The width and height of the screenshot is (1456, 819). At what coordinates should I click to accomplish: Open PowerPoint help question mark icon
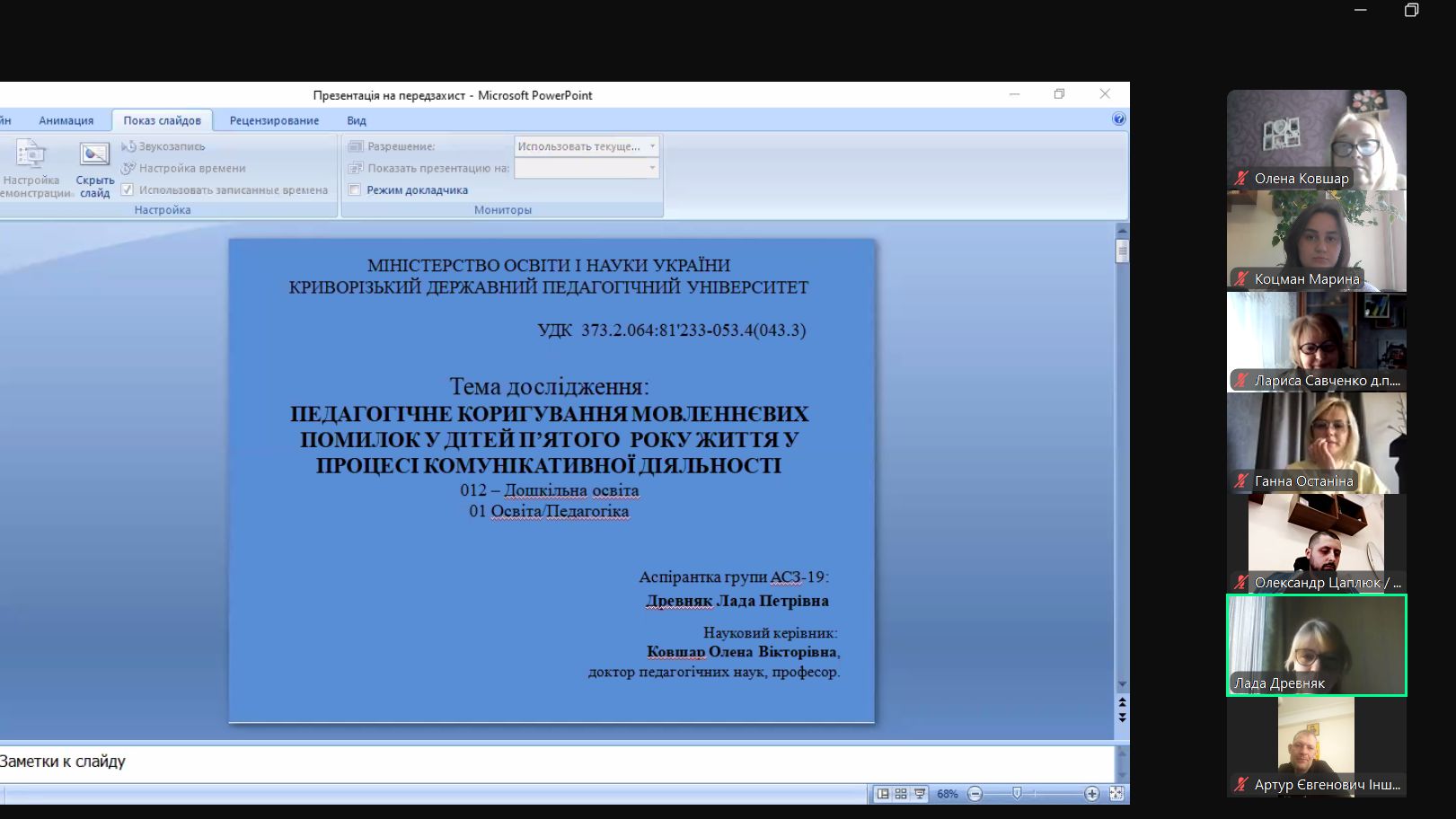tap(1118, 119)
